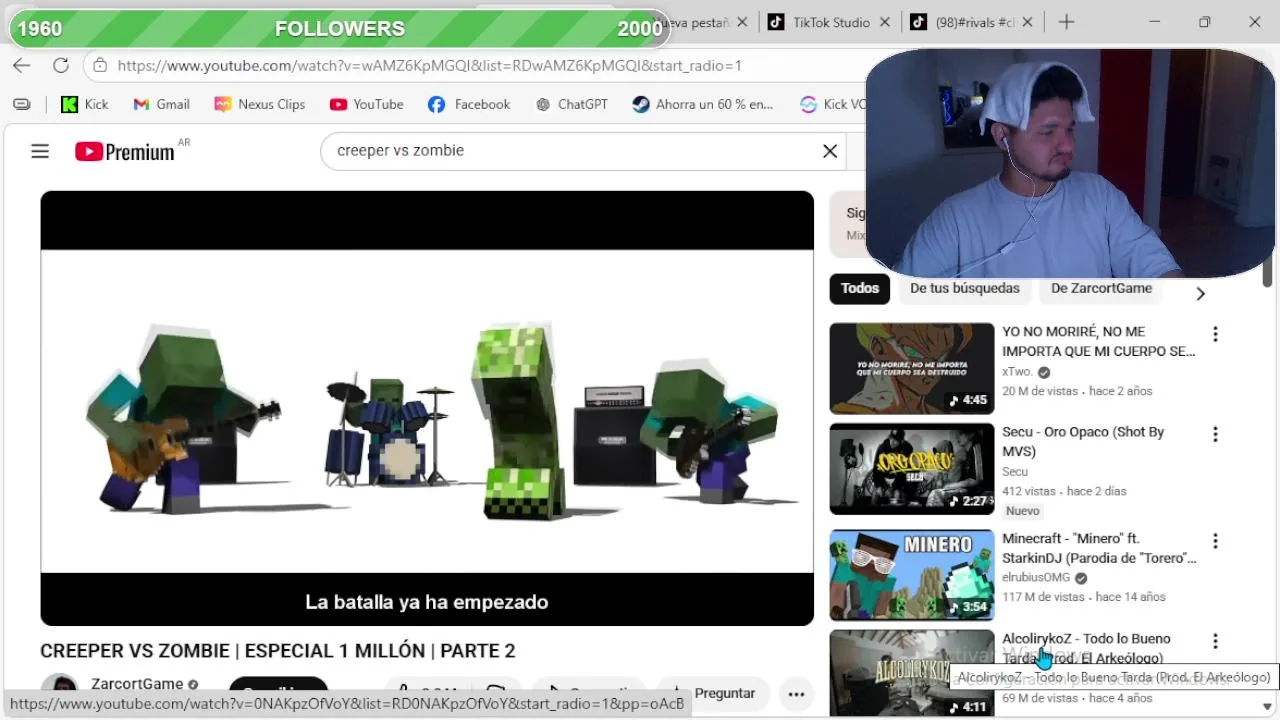
Task: Open options for 'Secu - Oro Opaco' video
Action: click(1215, 434)
